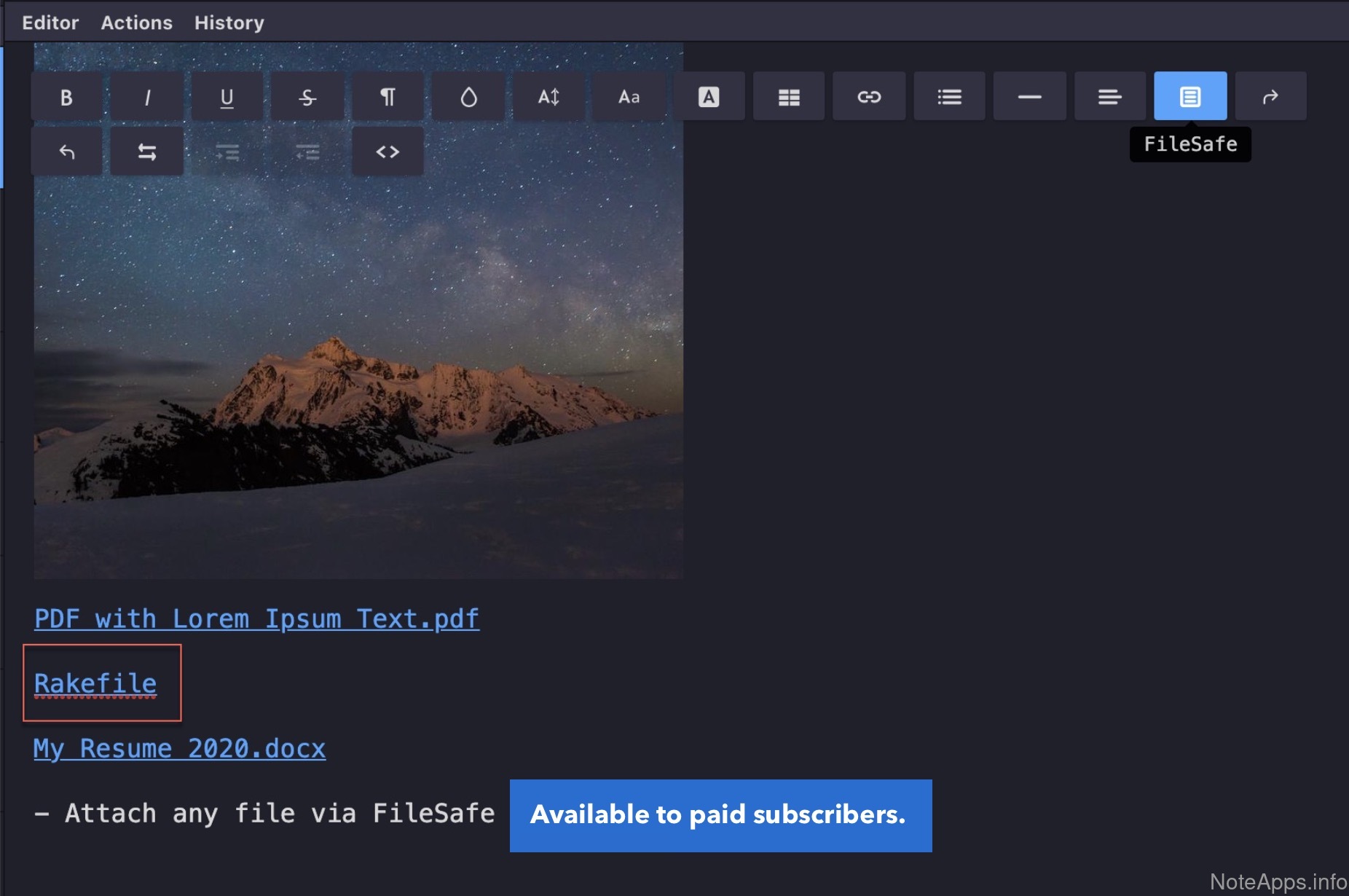Click the text background highlight icon
Screen dimensions: 1349x896
point(709,97)
